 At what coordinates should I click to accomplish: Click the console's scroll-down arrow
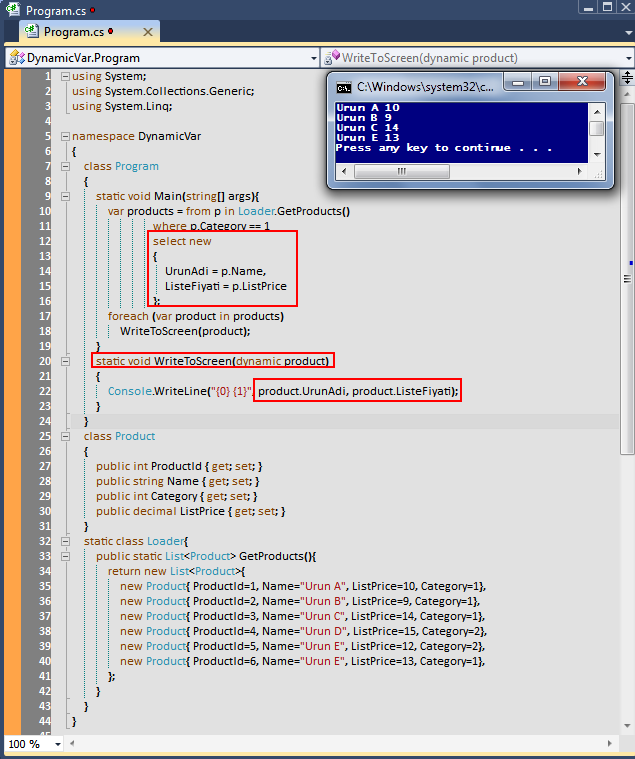(596, 155)
